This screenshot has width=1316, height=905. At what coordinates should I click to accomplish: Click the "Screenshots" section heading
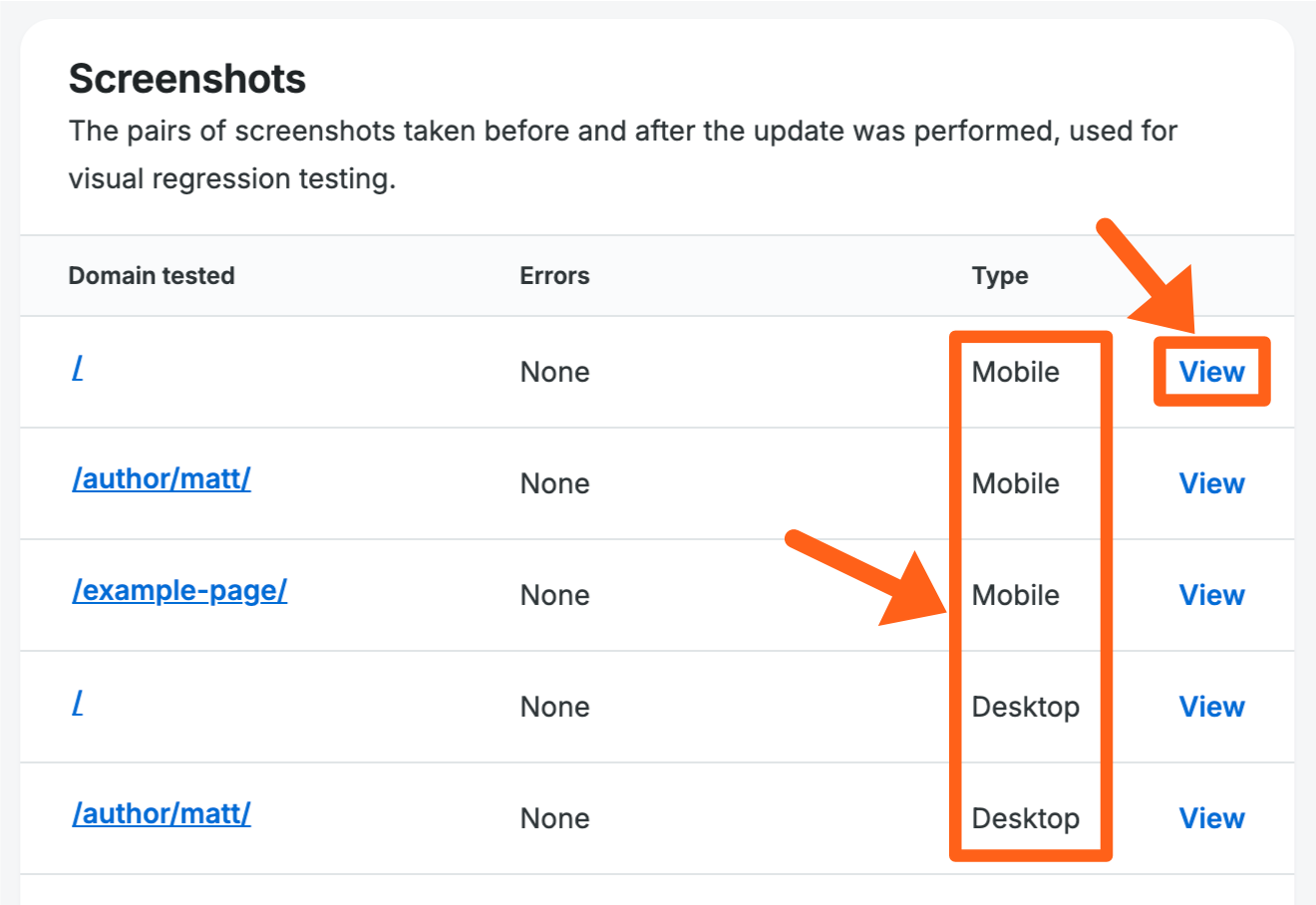pos(187,79)
